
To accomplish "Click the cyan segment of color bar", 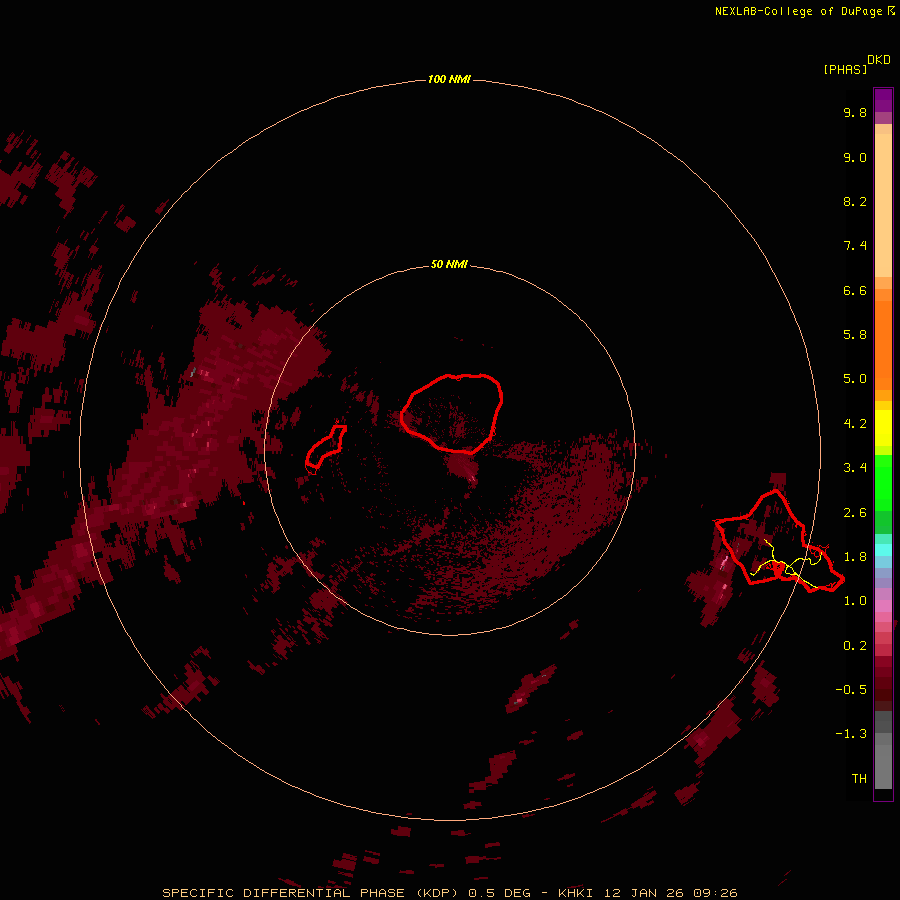I will (x=883, y=550).
